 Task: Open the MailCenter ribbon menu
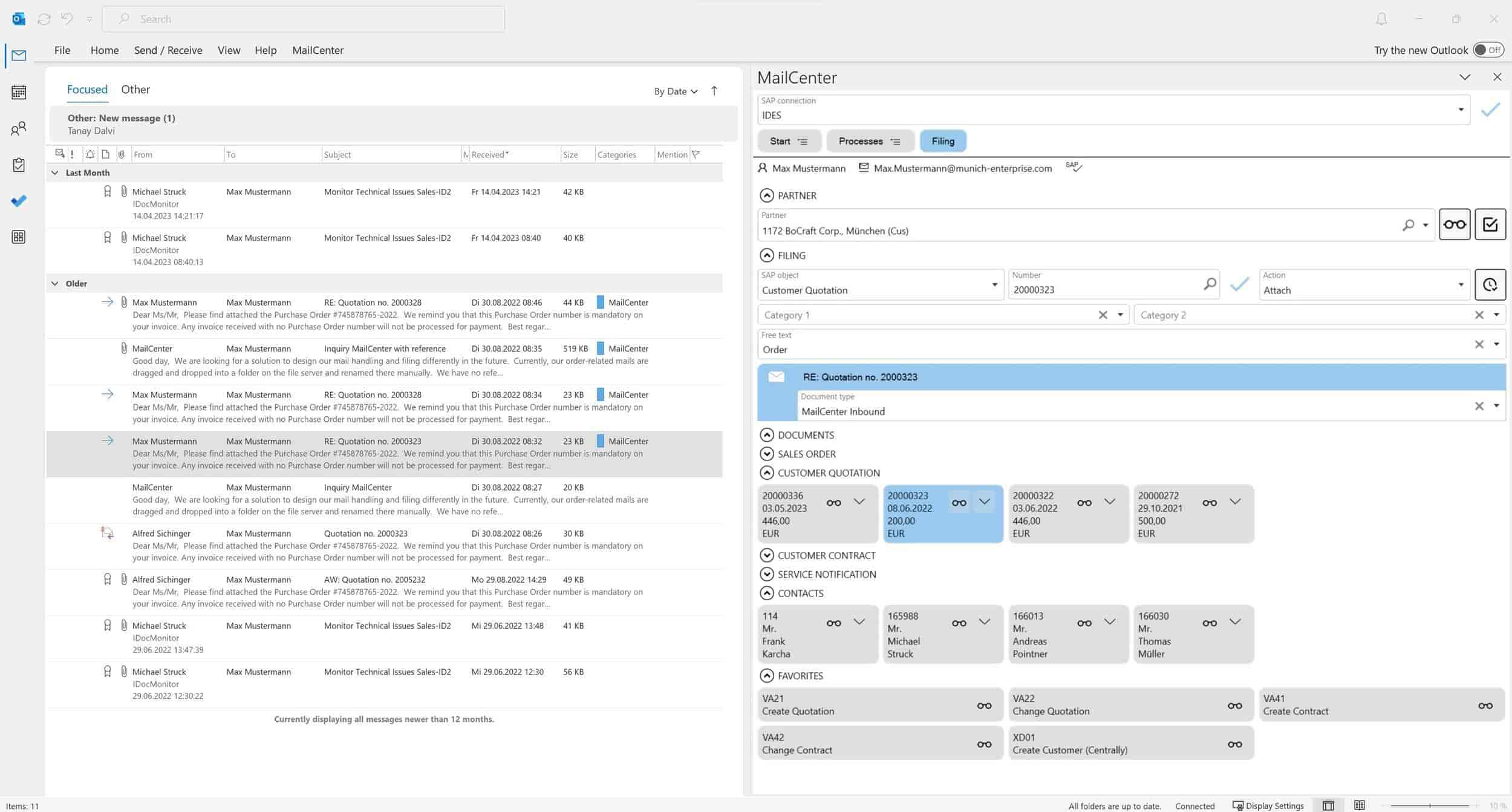318,50
